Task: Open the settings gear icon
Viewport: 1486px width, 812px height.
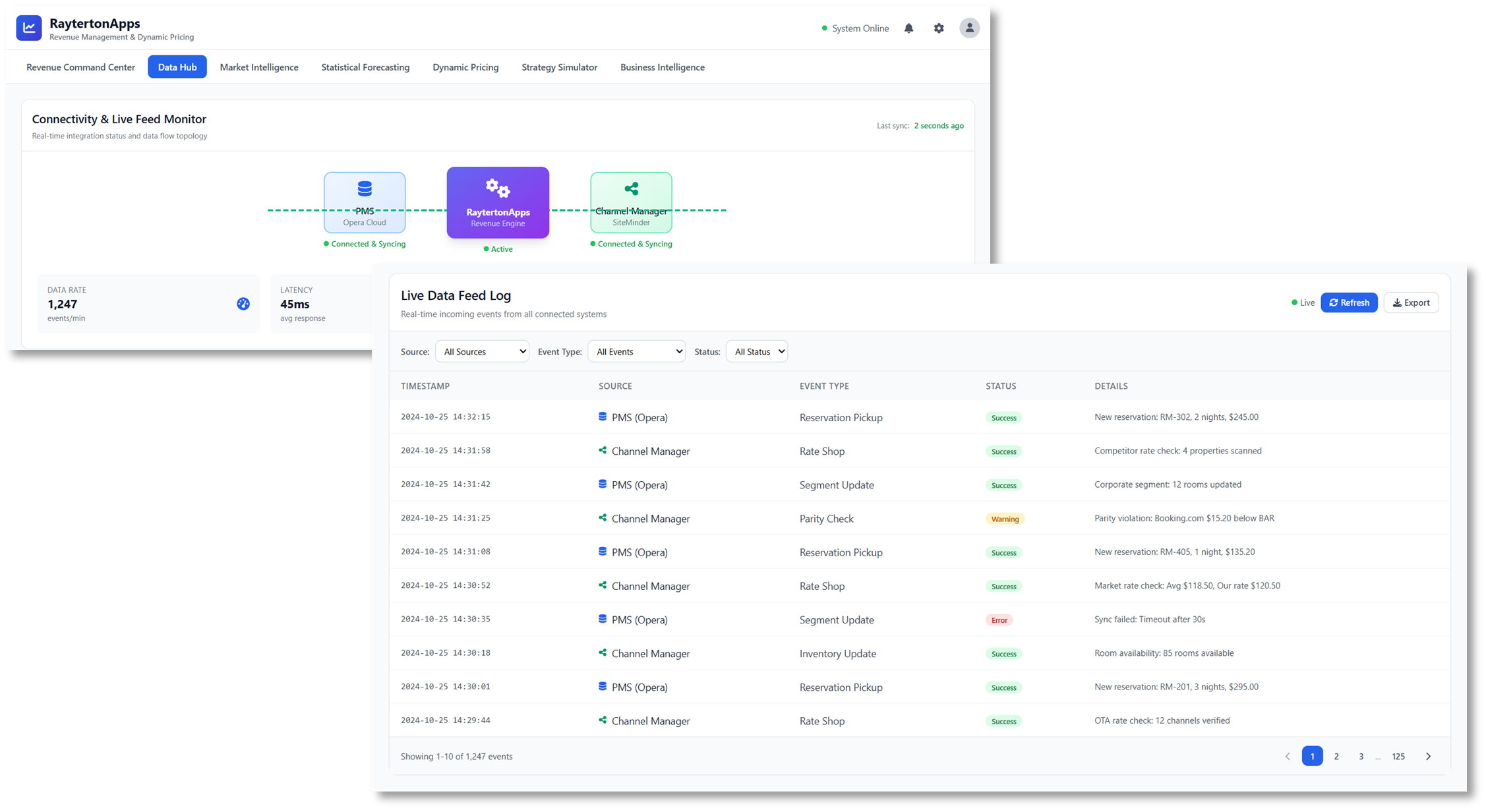Action: (938, 28)
